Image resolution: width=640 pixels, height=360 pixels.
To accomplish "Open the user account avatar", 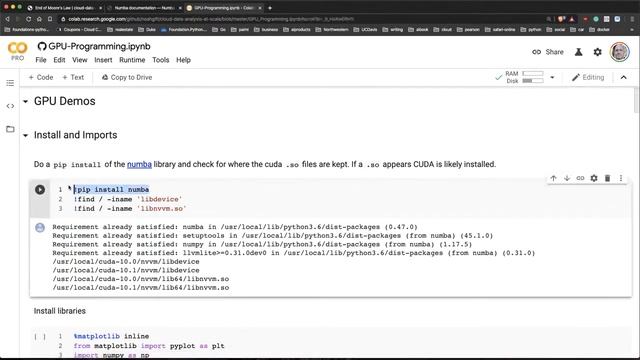I will point(620,52).
